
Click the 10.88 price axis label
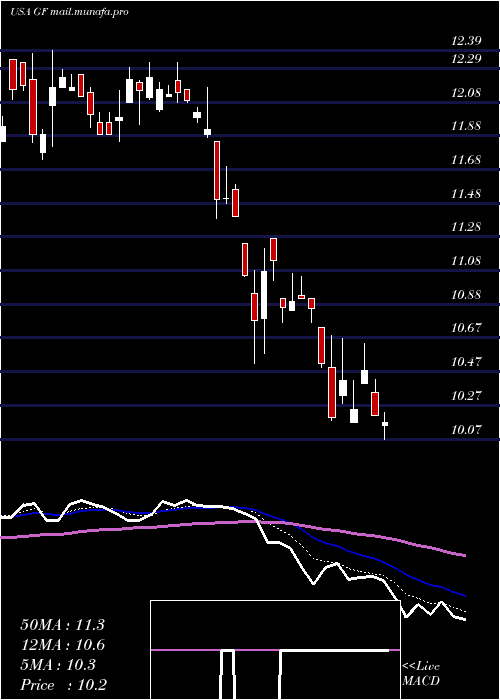coord(466,295)
